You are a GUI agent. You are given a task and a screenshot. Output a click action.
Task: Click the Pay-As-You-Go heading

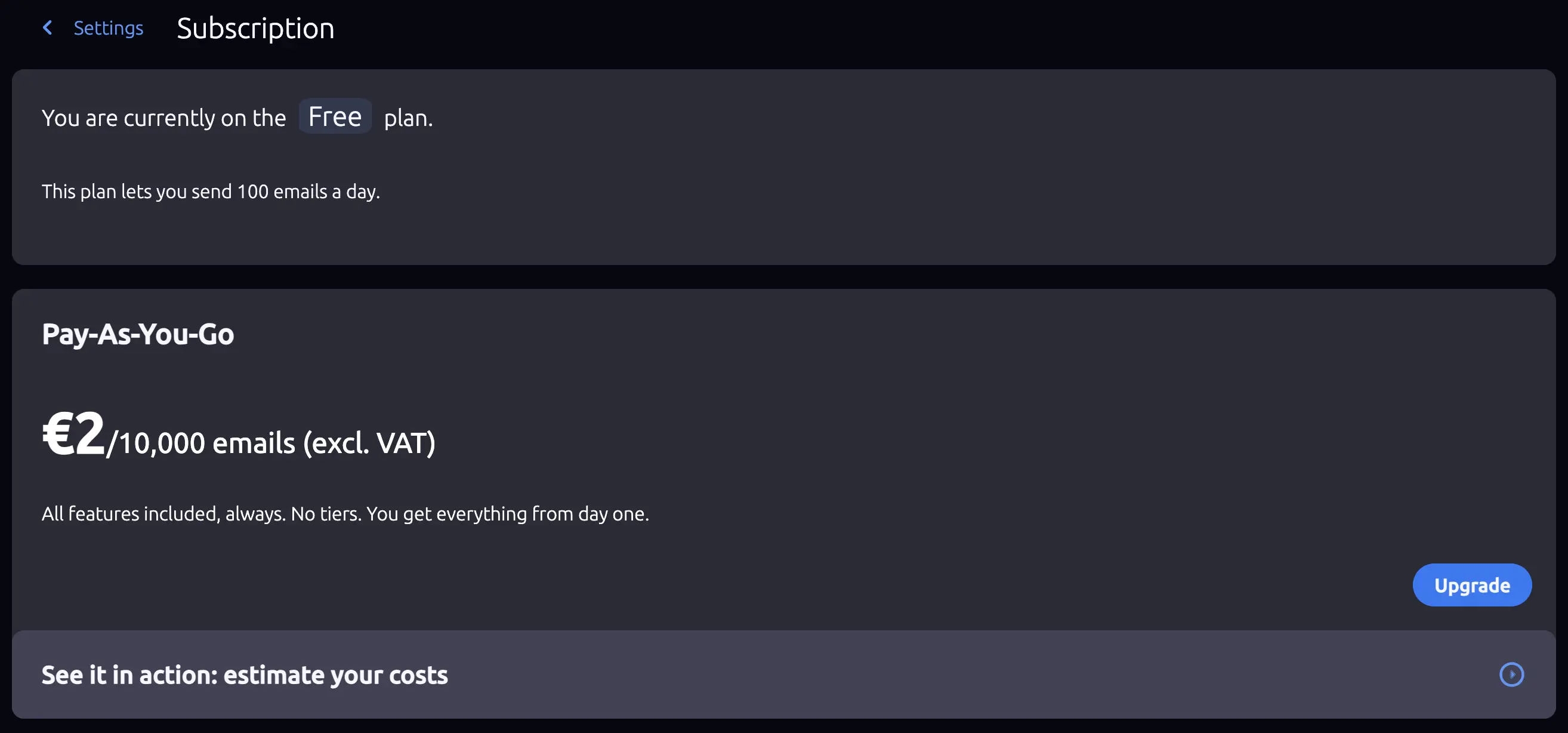(x=138, y=334)
